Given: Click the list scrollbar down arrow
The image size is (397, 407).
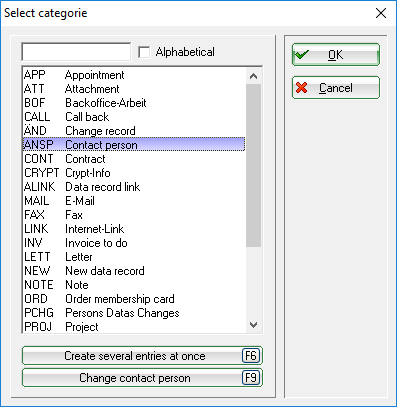Looking at the screenshot, I should pos(253,325).
